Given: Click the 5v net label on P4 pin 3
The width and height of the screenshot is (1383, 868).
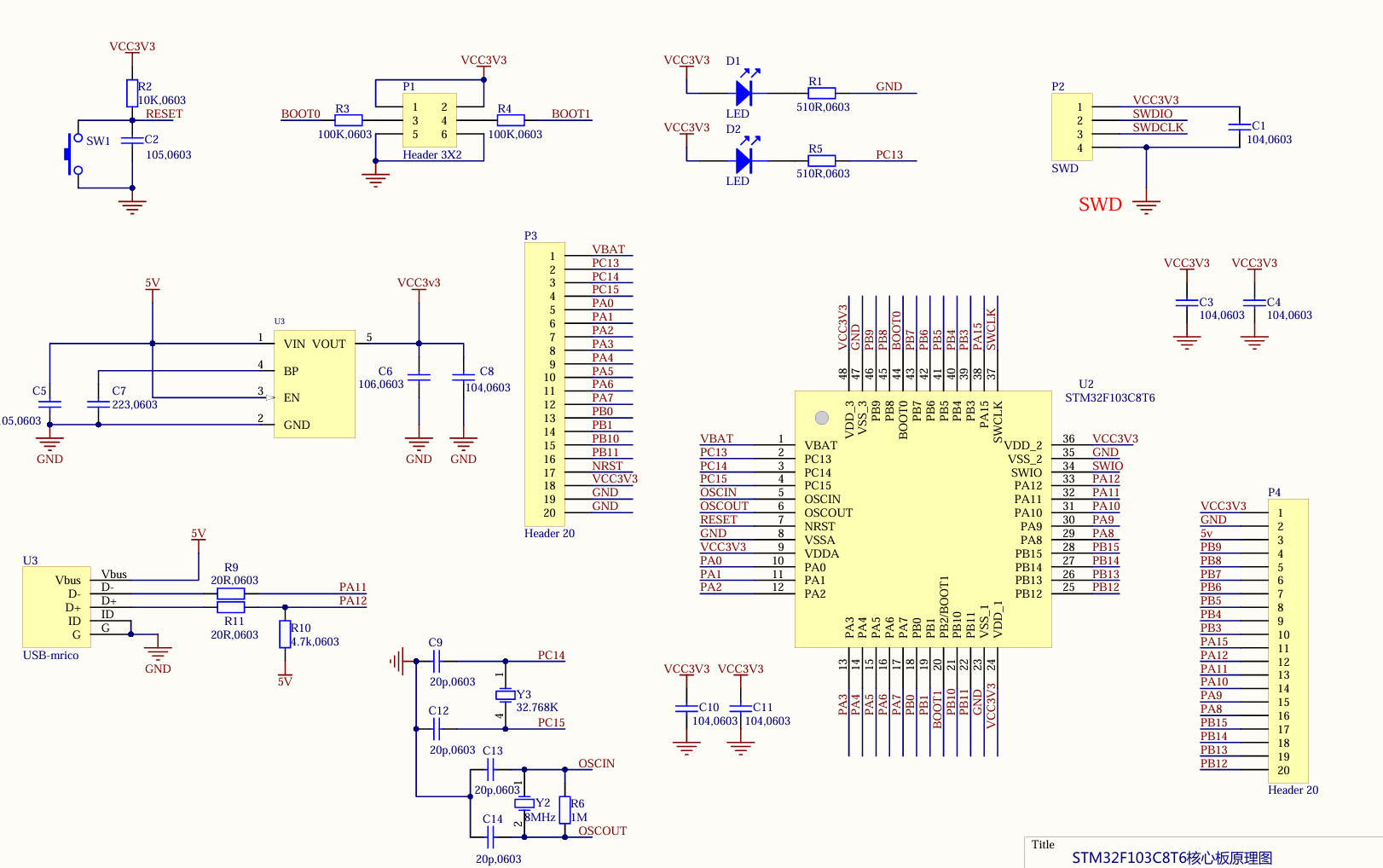Looking at the screenshot, I should (x=1207, y=534).
